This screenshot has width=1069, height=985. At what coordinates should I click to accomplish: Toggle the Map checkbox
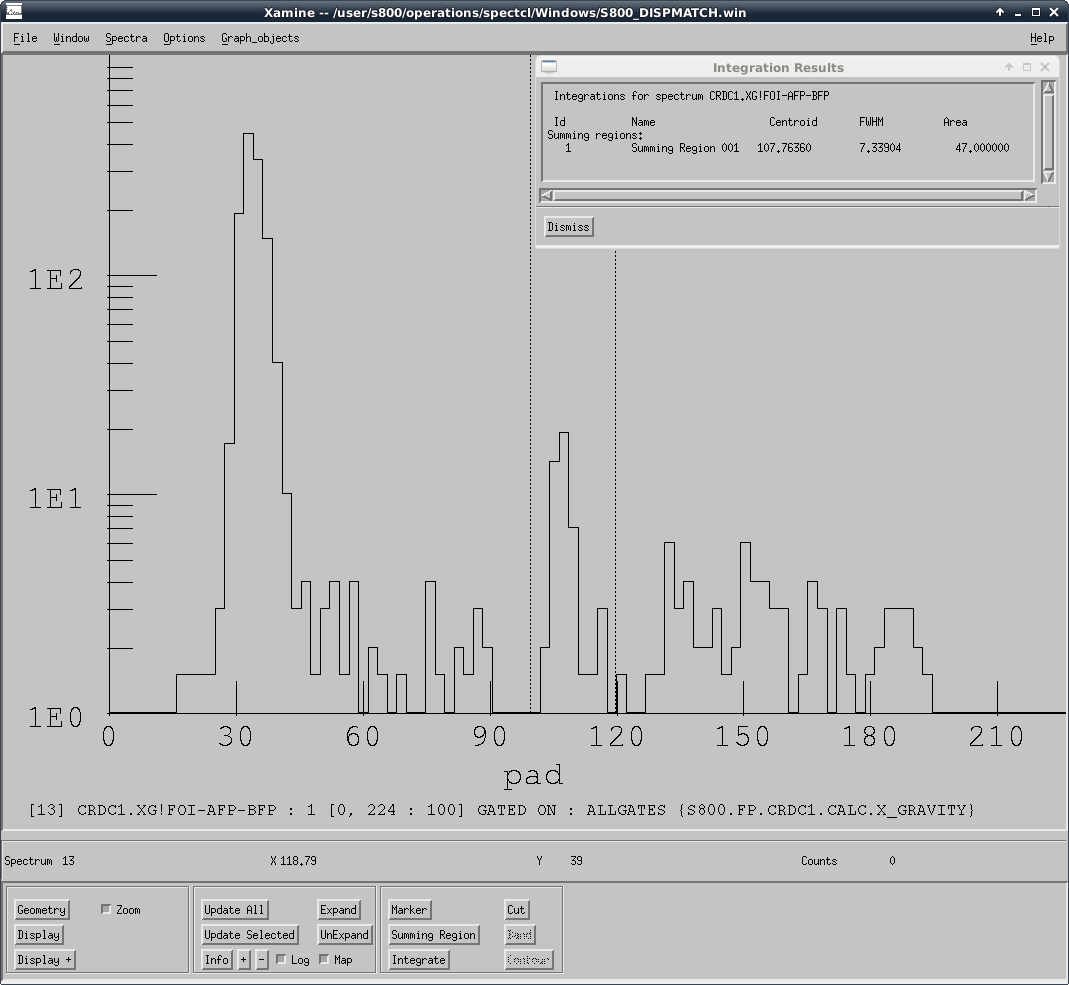tap(325, 960)
